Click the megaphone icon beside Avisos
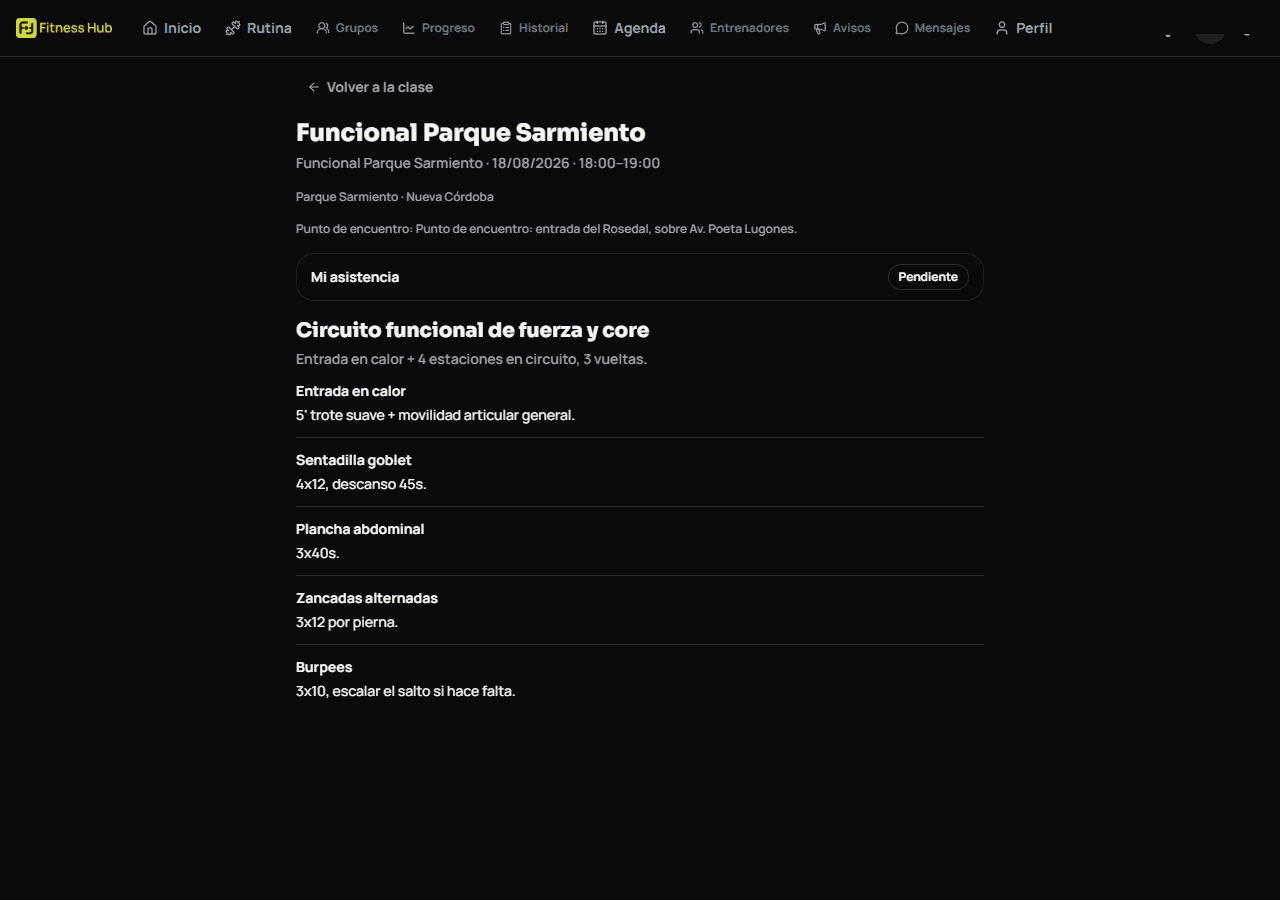Screen dimensions: 1280x900 click(820, 28)
